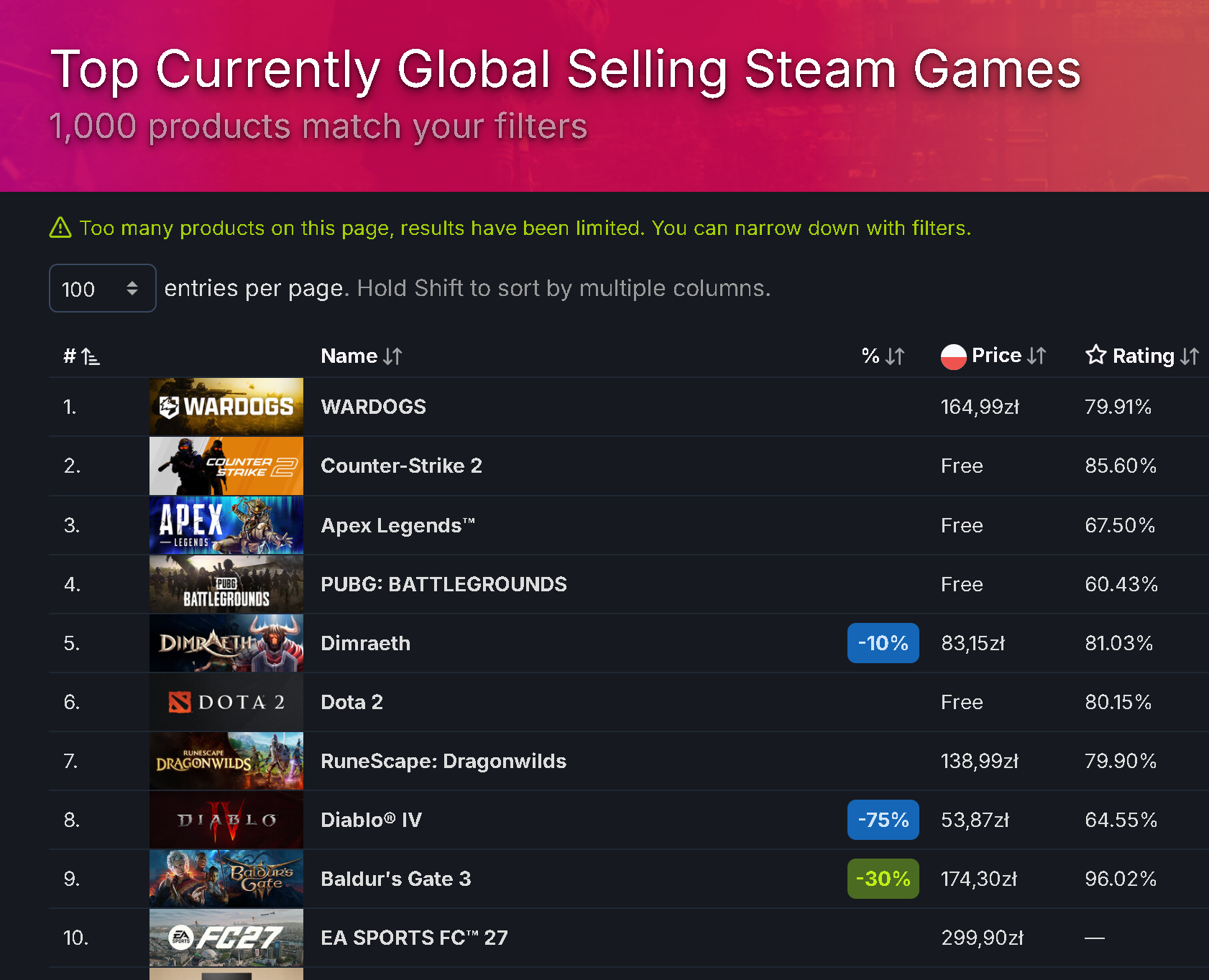Open WARDOGS game thumbnail

pyautogui.click(x=226, y=407)
